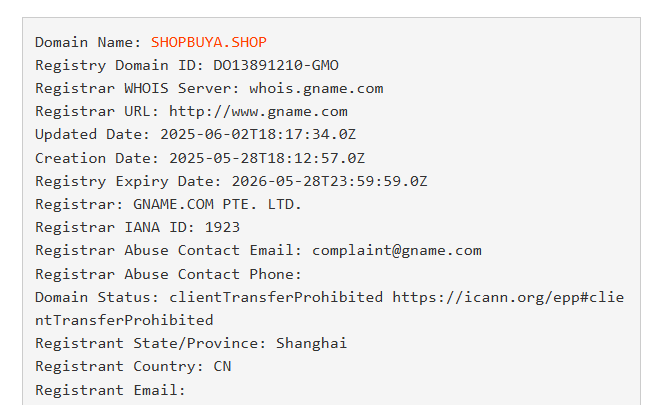Click the Registry Domain ID value DO13891210-GMO
This screenshot has width=647, height=405.
pos(276,65)
